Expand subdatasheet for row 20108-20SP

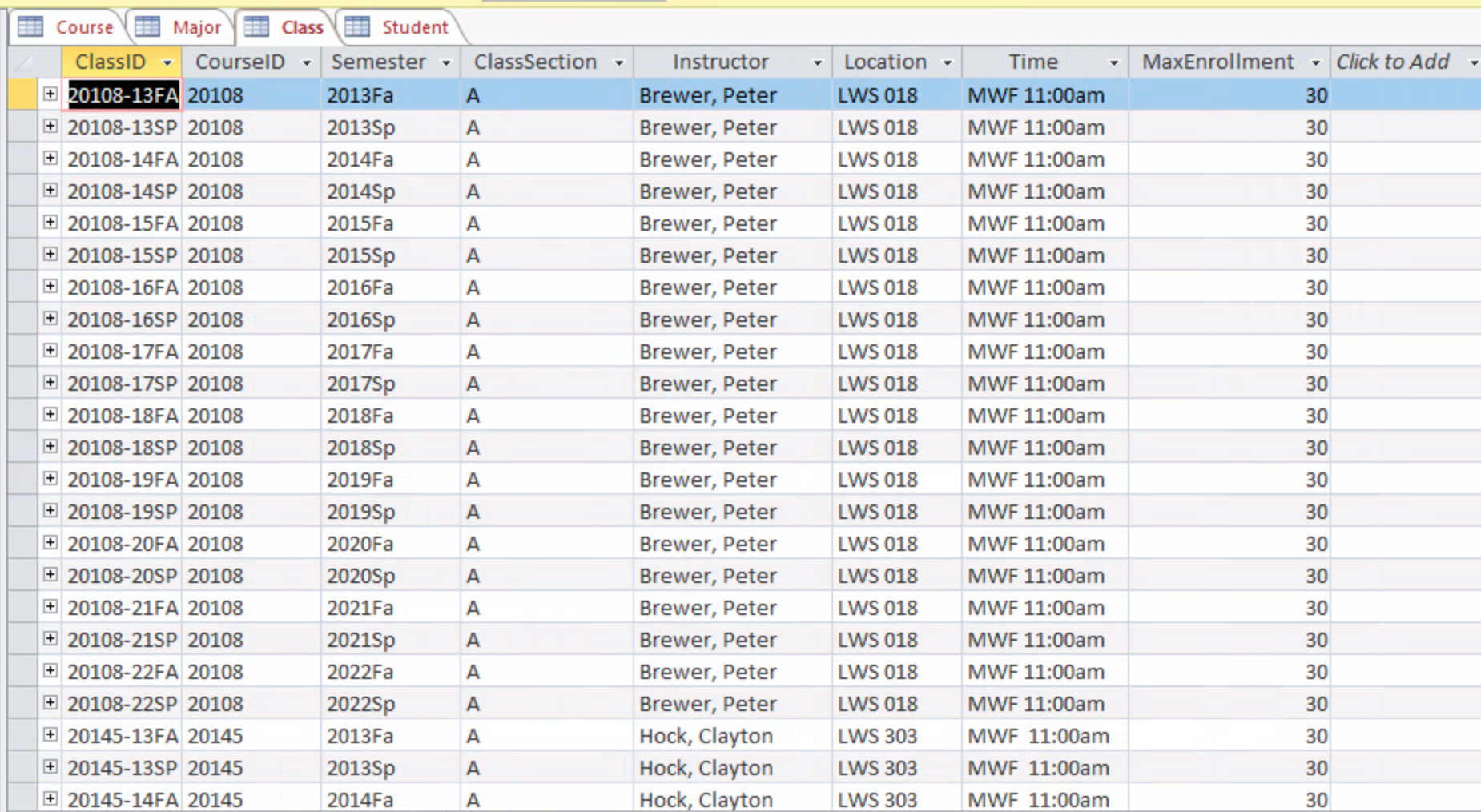pos(50,575)
